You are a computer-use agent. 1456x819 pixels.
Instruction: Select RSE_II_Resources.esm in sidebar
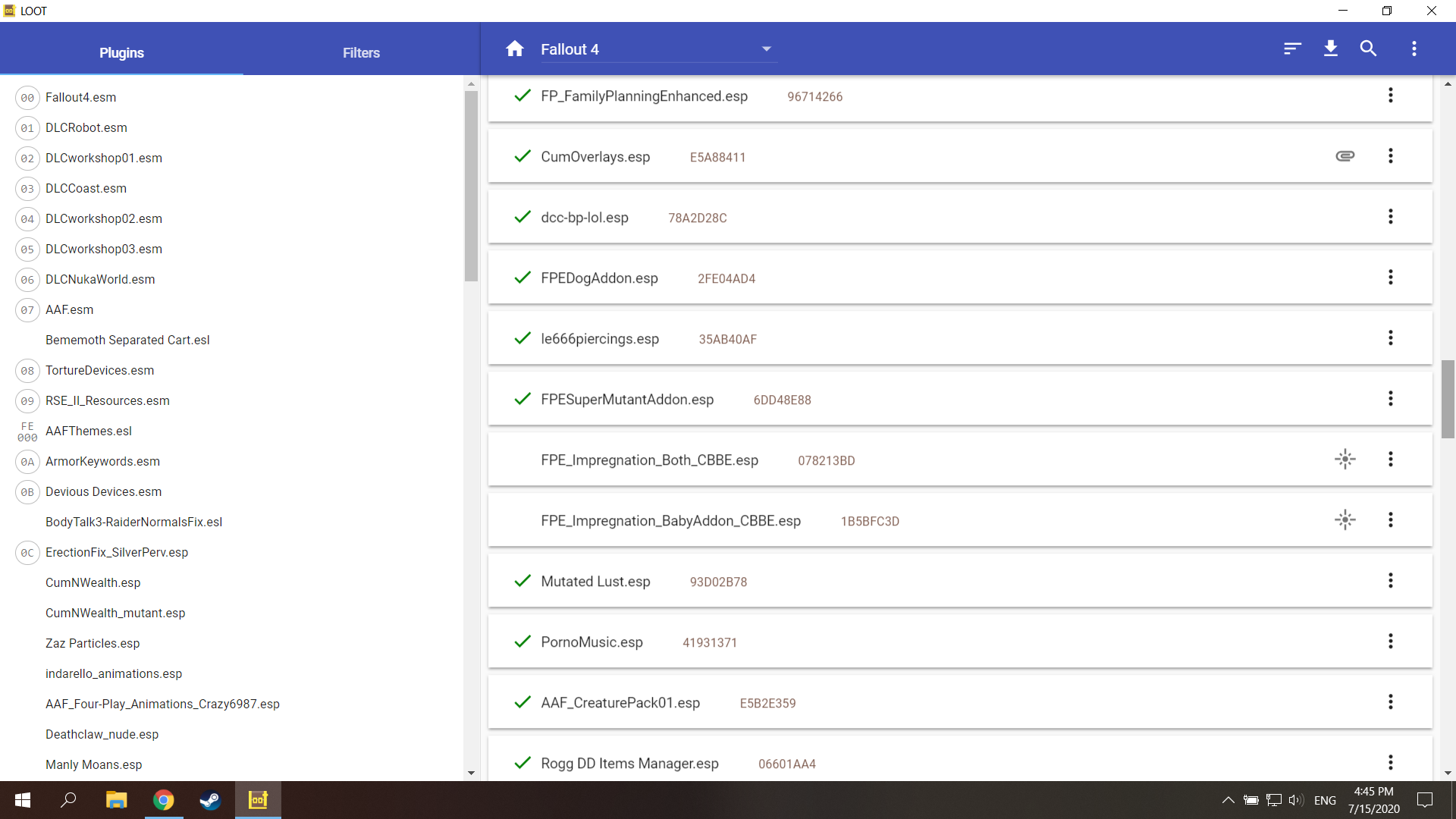107,400
